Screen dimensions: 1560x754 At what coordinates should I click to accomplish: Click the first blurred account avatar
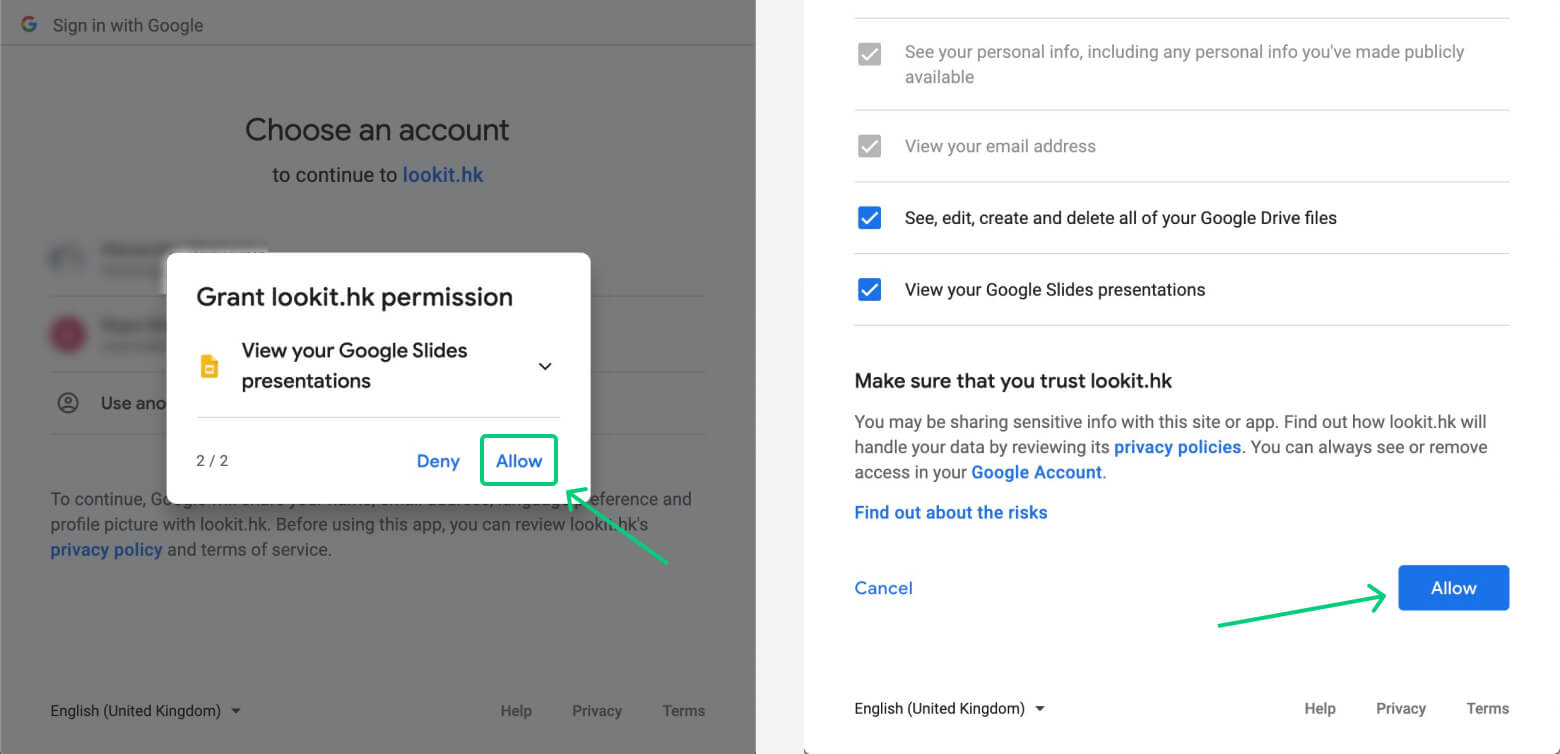[67, 259]
